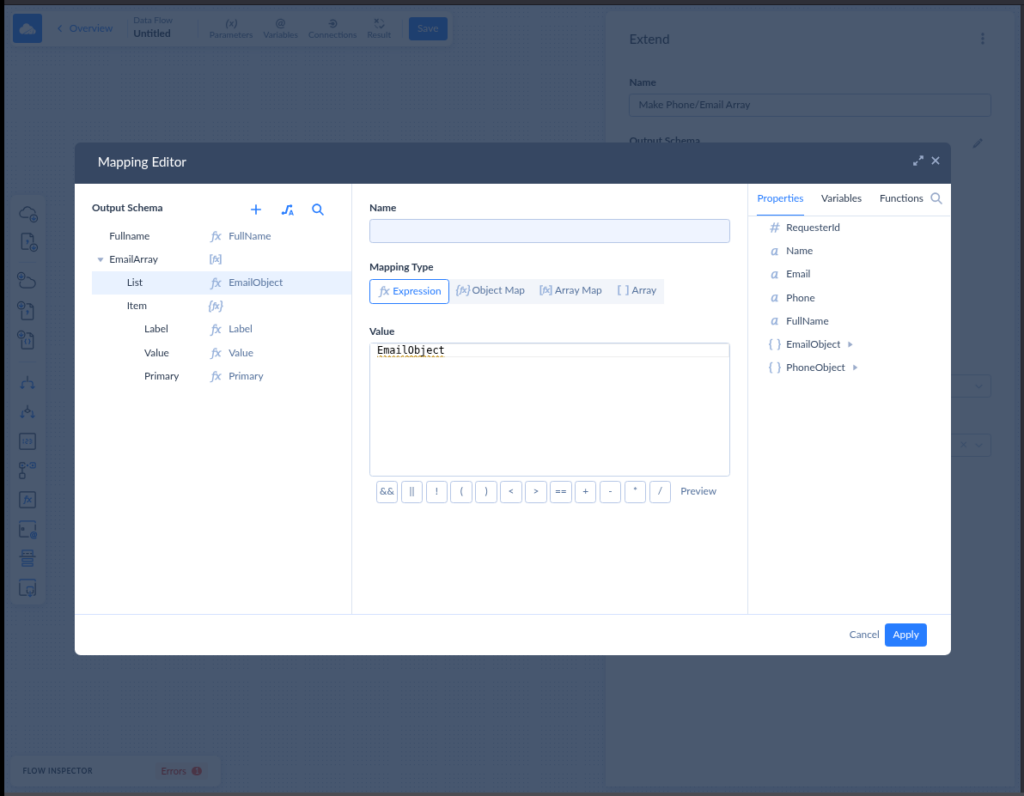This screenshot has width=1024, height=796.
Task: Go back to Overview
Action: coord(85,29)
